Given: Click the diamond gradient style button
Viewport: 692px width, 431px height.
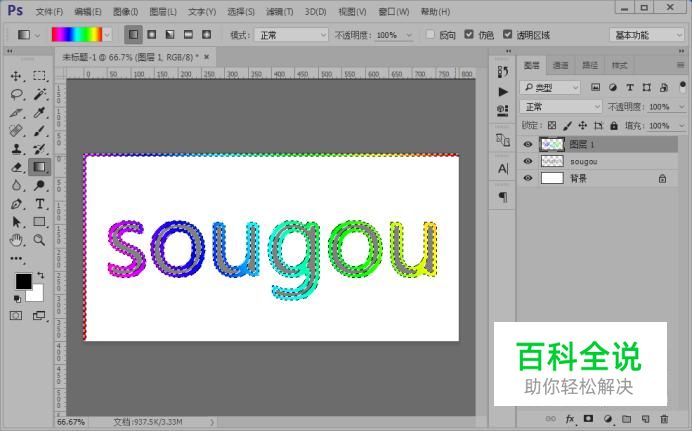Looking at the screenshot, I should [207, 34].
